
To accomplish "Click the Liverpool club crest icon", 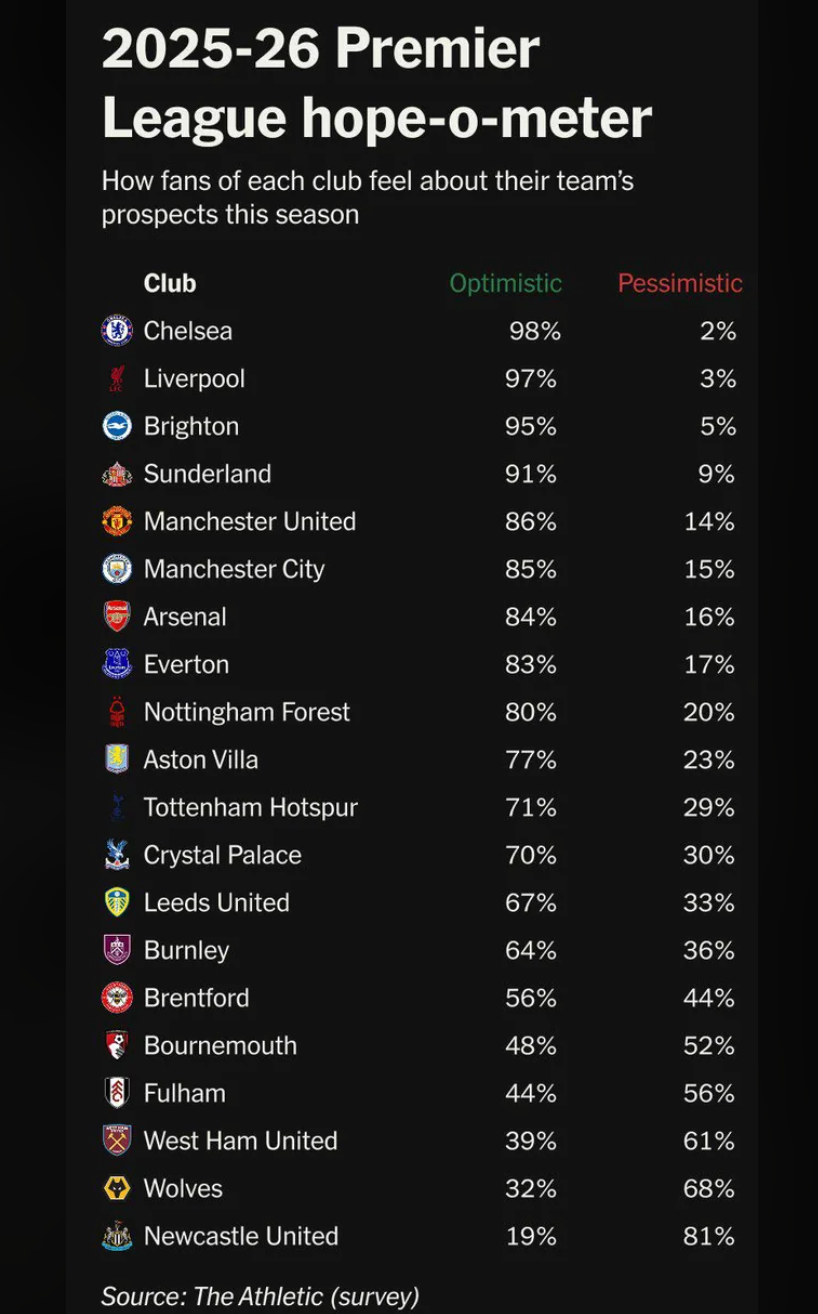I will [x=117, y=379].
